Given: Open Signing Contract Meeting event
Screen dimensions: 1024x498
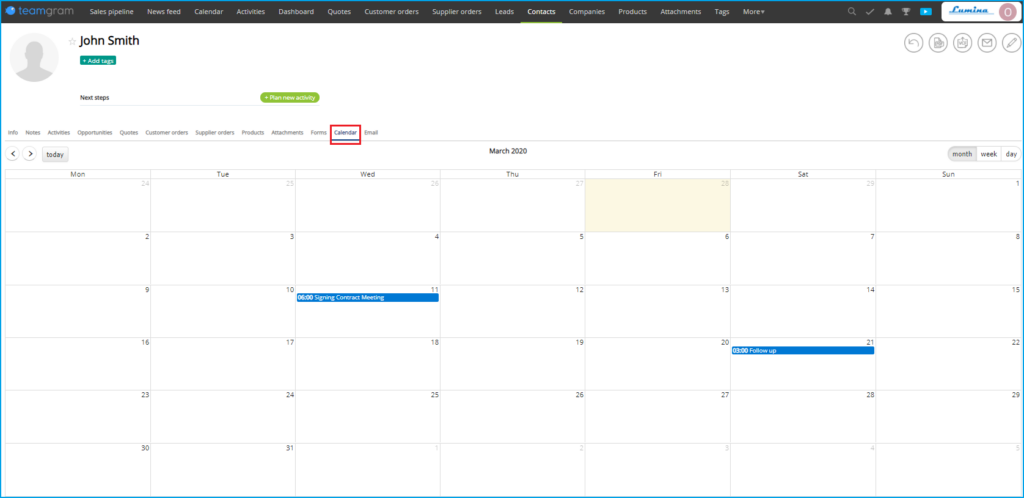Looking at the screenshot, I should click(368, 298).
